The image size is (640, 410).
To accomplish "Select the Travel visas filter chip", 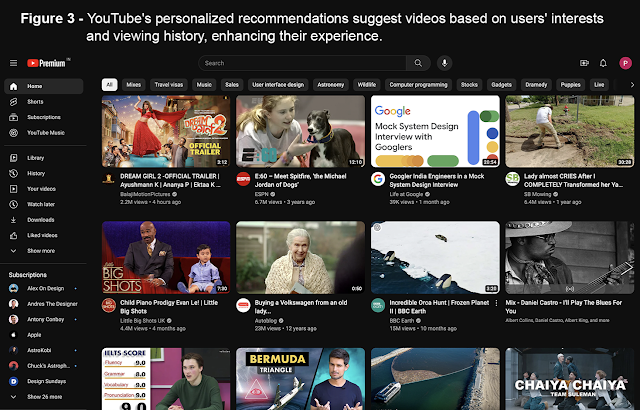I will tap(169, 85).
